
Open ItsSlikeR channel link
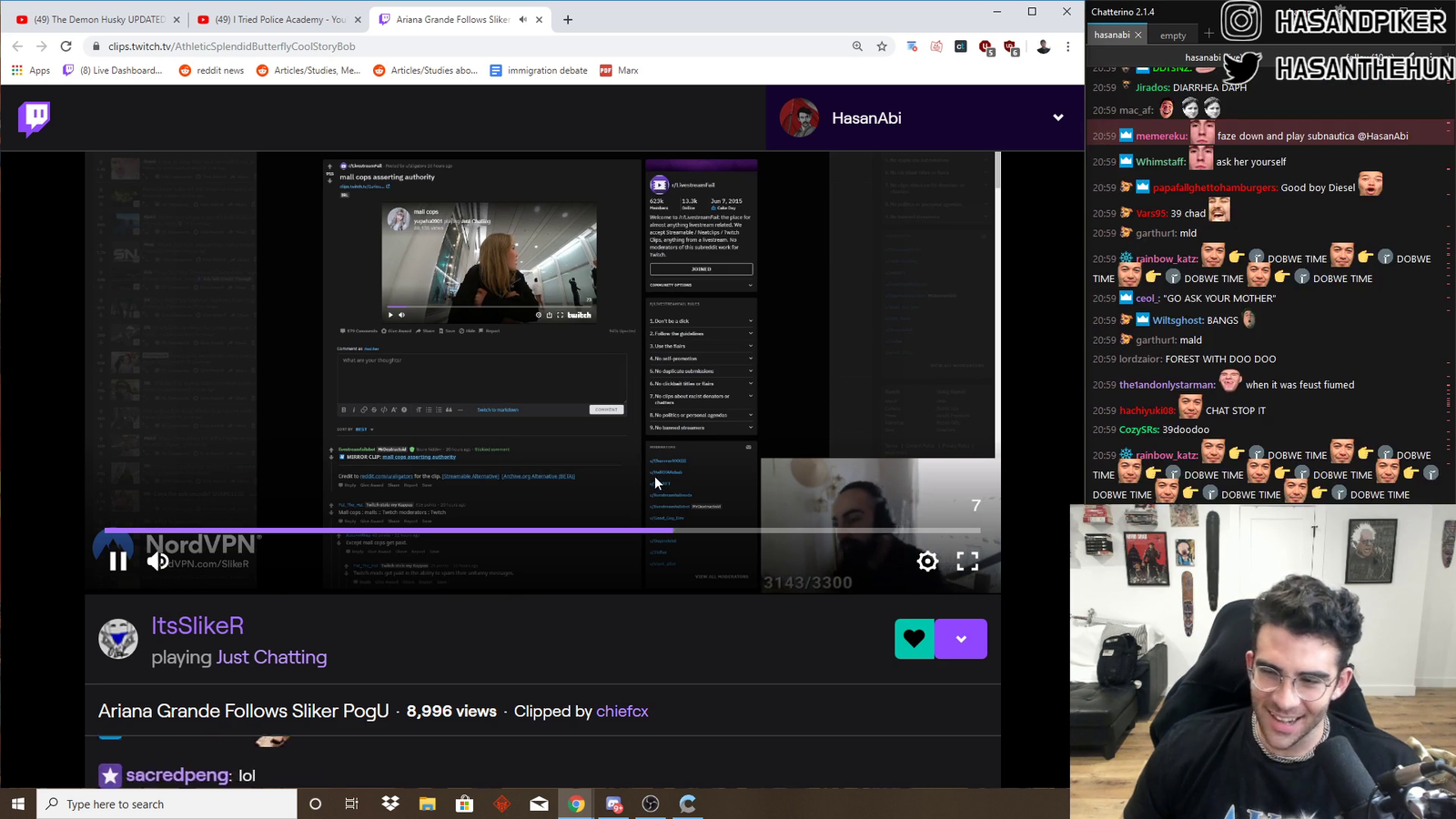[x=197, y=626]
